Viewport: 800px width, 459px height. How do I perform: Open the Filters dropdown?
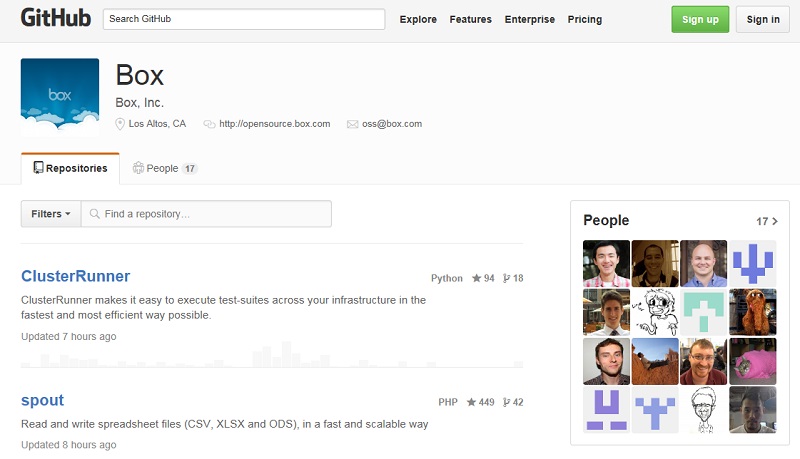point(51,214)
